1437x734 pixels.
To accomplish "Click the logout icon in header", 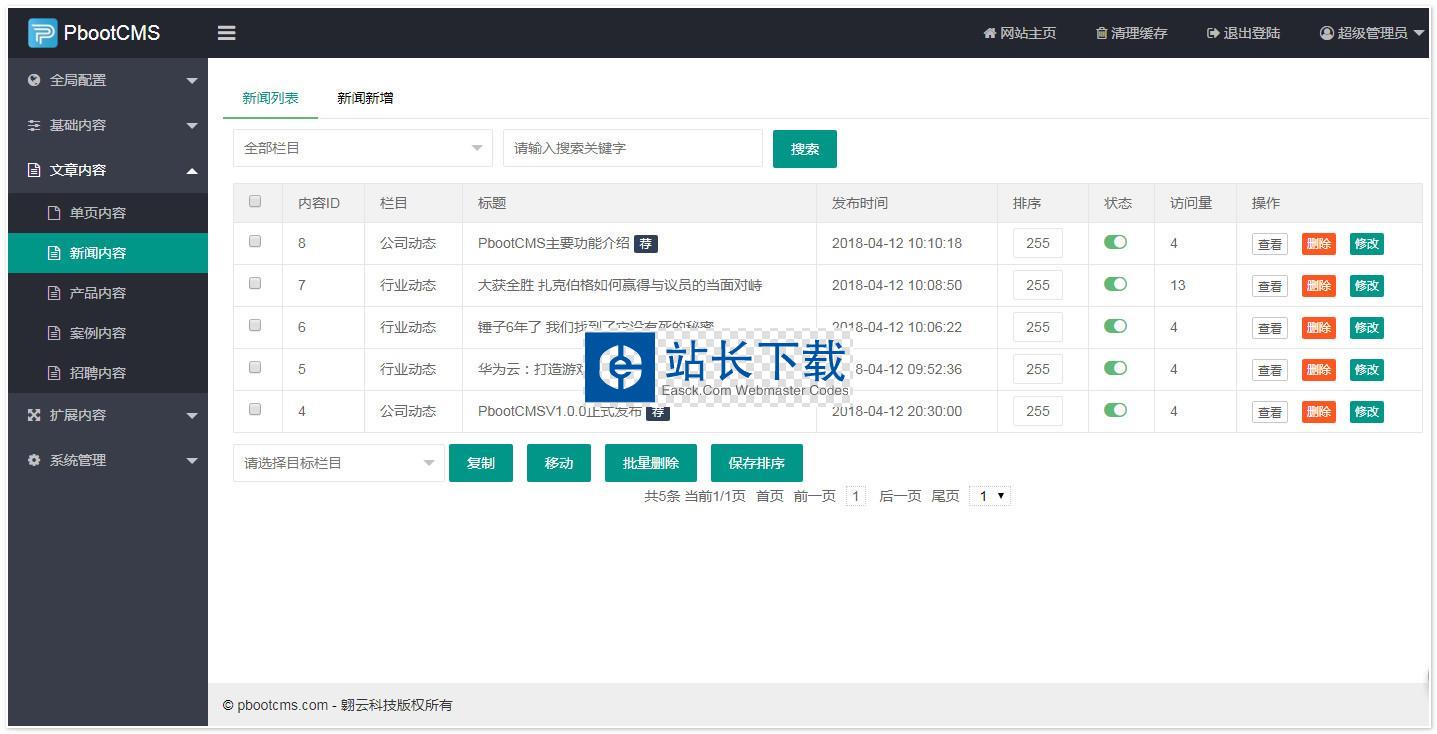I will [1213, 33].
